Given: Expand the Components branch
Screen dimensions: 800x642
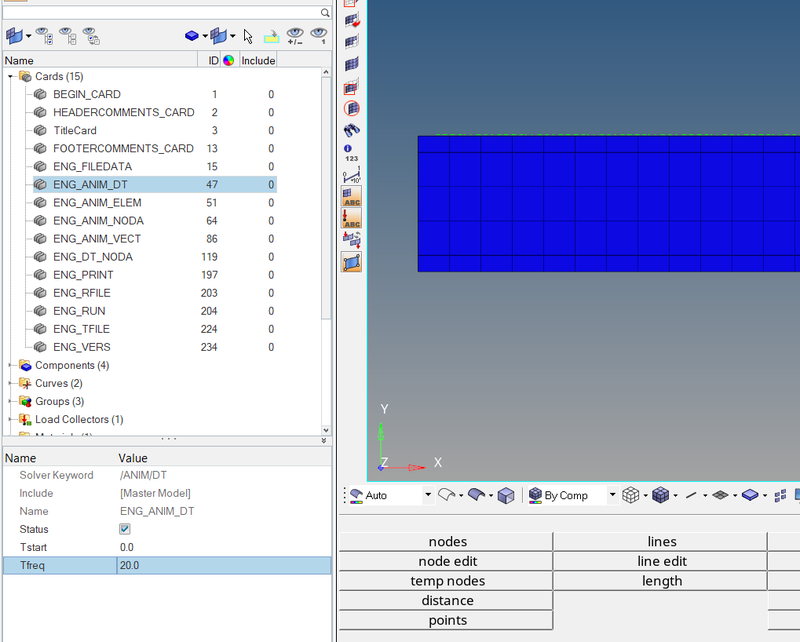Looking at the screenshot, I should click(x=8, y=365).
